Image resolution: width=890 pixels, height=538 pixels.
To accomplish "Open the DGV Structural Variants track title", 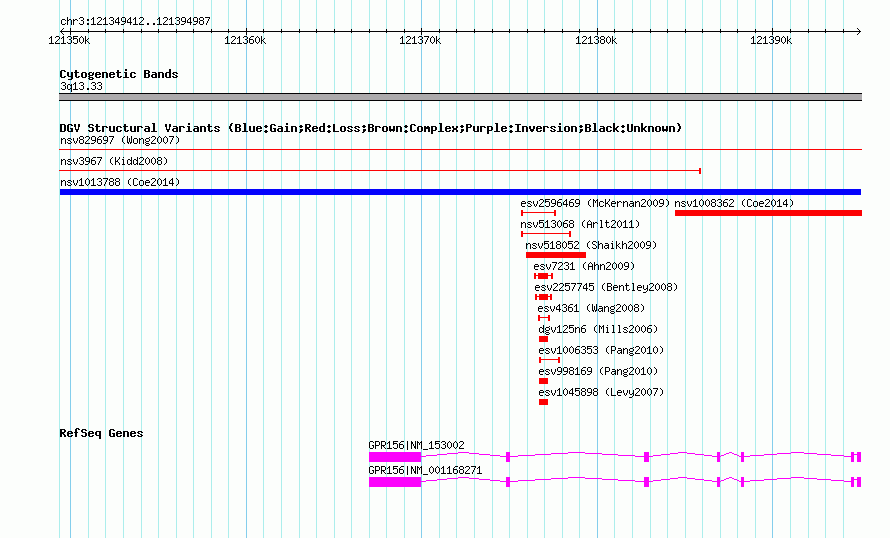I will point(371,128).
